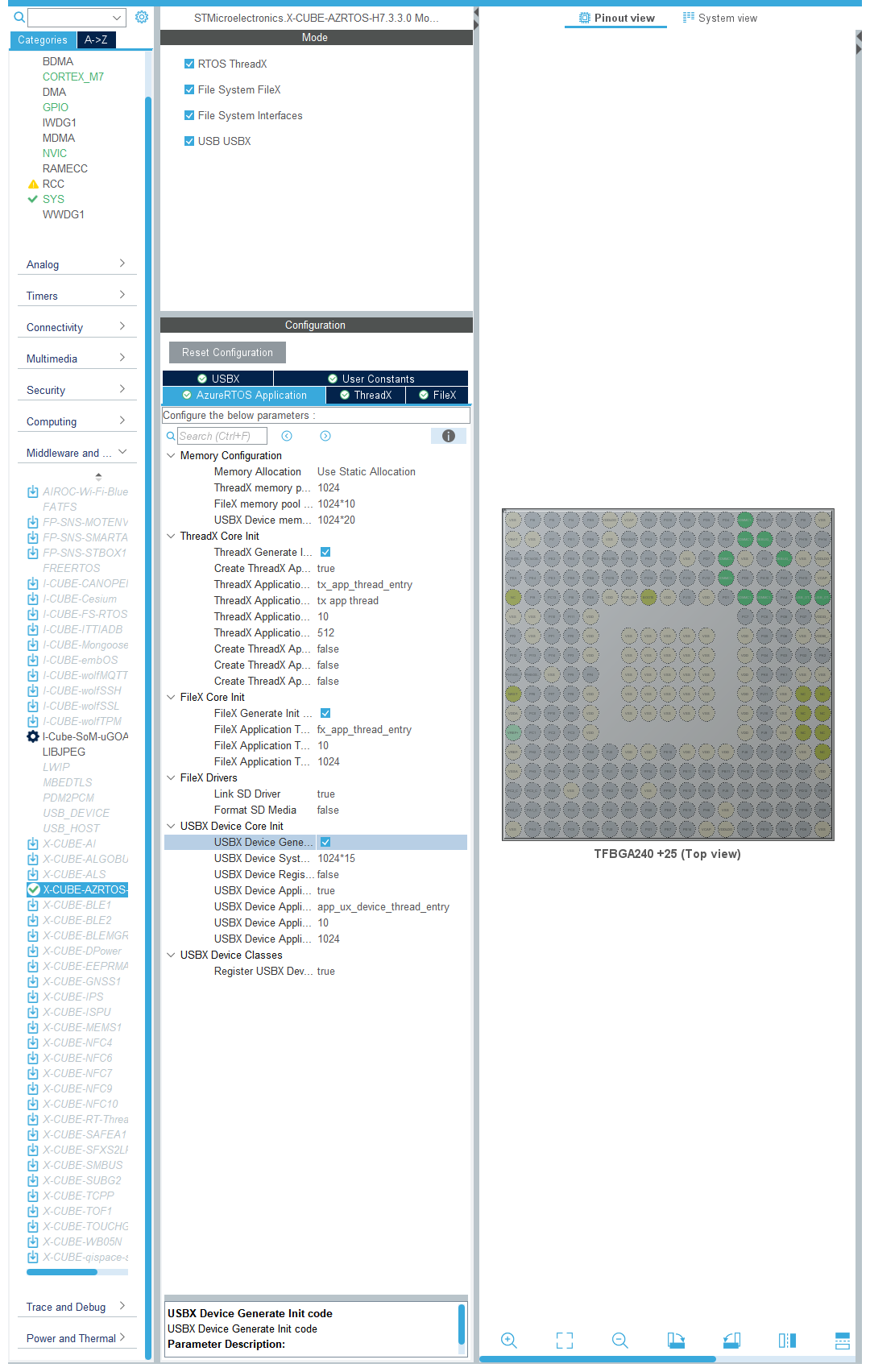Open the settings gear icon
This screenshot has width=870, height=1372.
[x=142, y=17]
